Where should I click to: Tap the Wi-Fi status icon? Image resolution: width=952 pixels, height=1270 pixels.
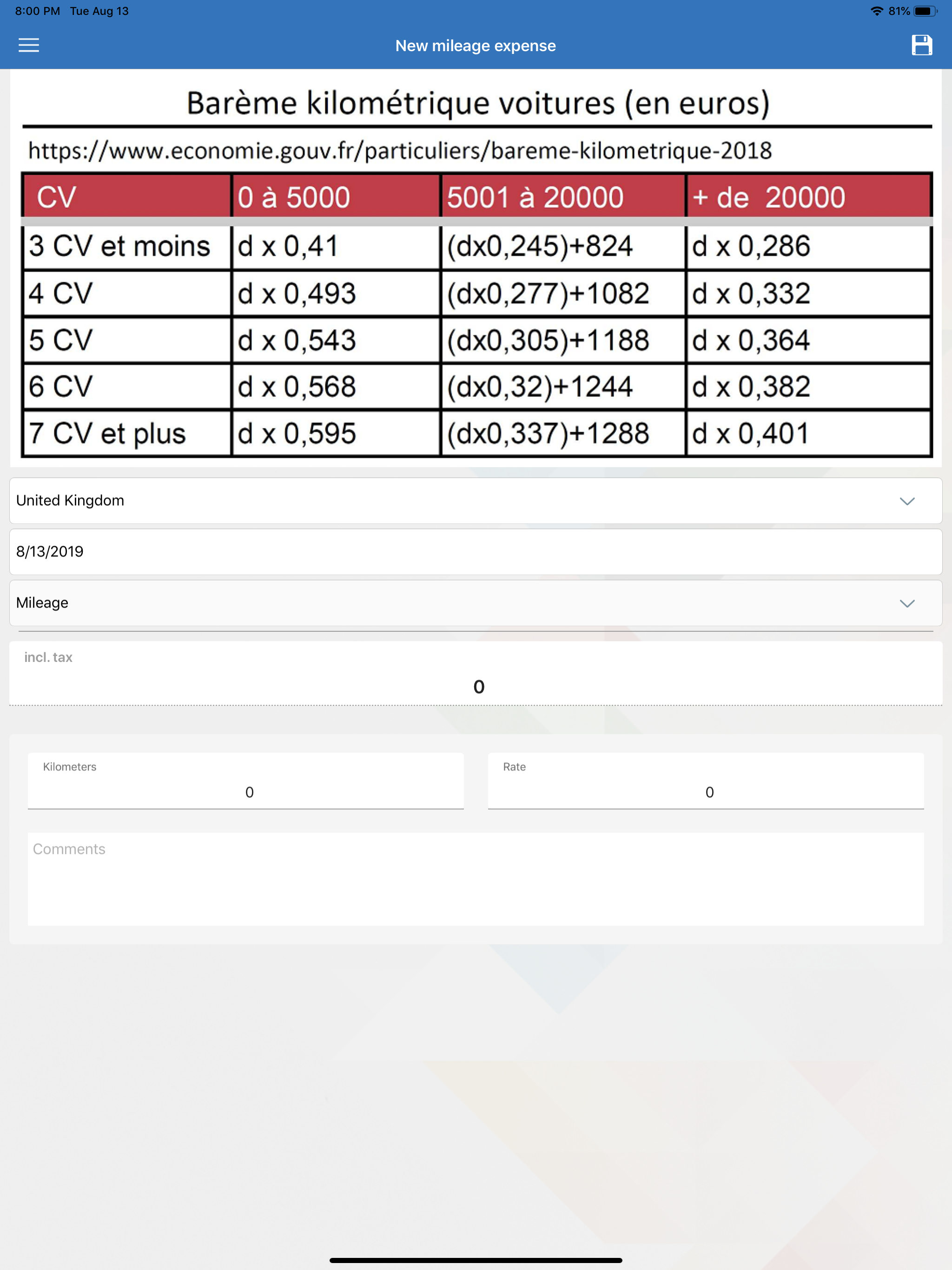click(876, 11)
